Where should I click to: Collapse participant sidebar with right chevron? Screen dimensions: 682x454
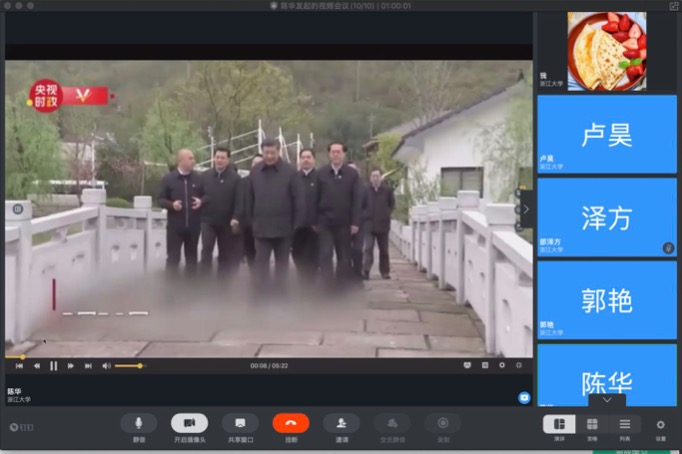click(526, 209)
